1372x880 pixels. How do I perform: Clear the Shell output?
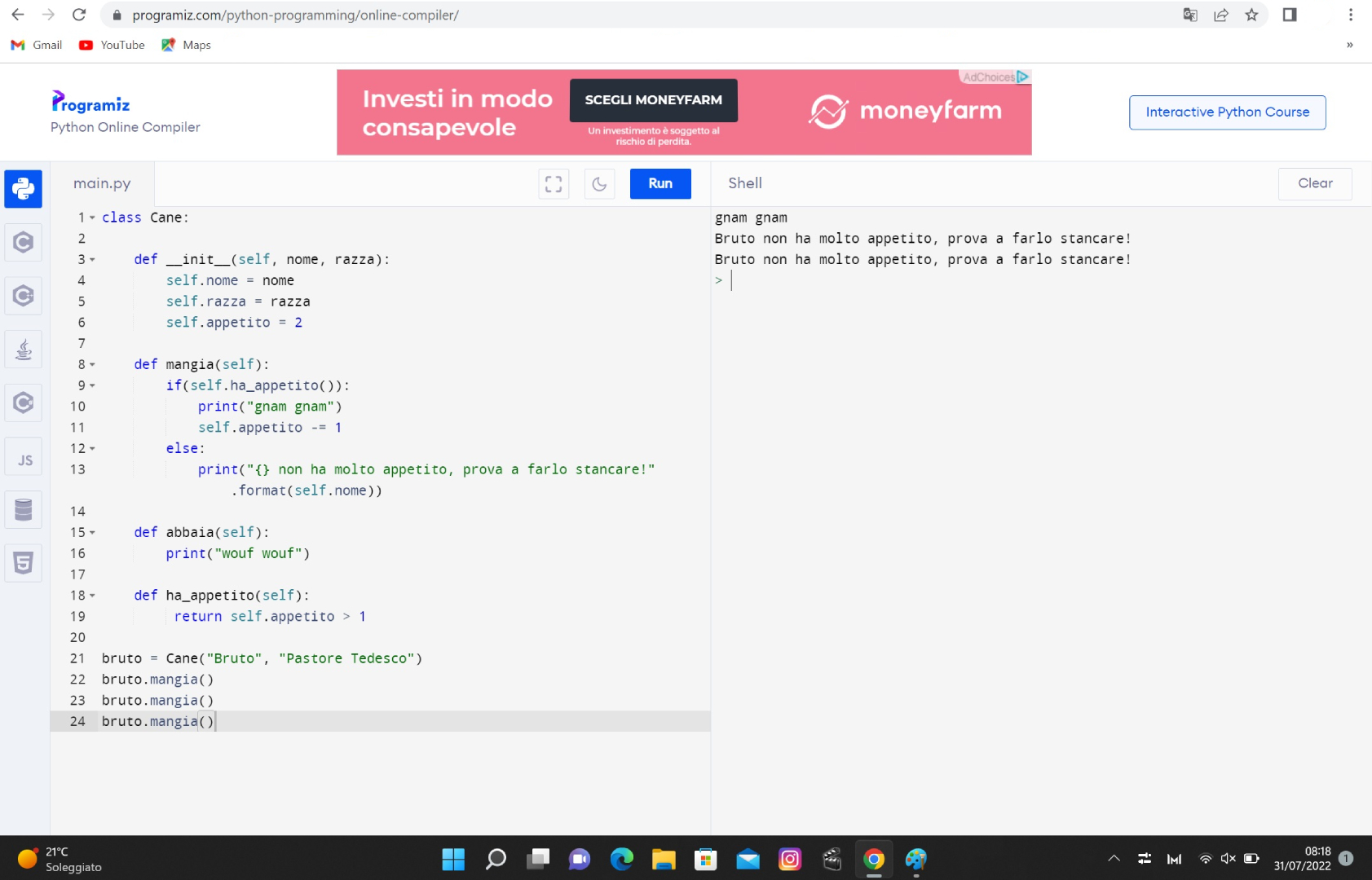[x=1314, y=183]
